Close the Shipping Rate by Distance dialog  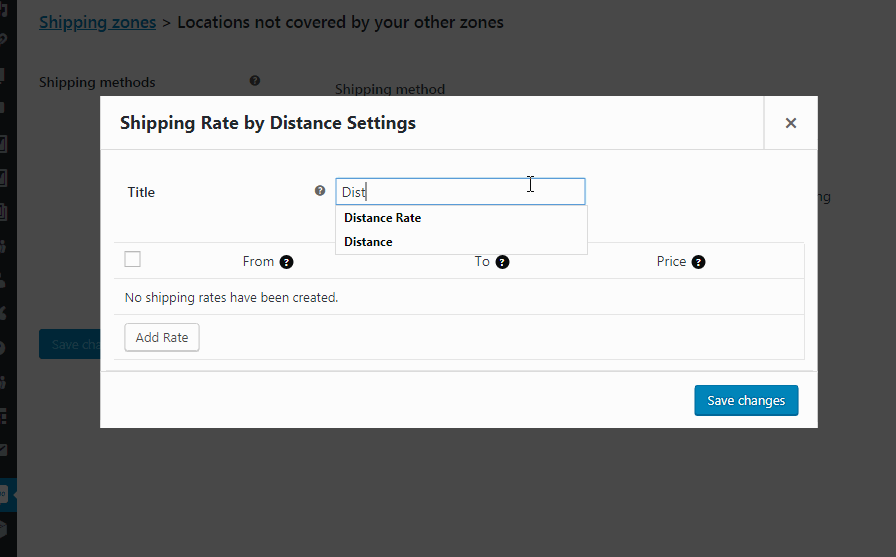click(790, 123)
